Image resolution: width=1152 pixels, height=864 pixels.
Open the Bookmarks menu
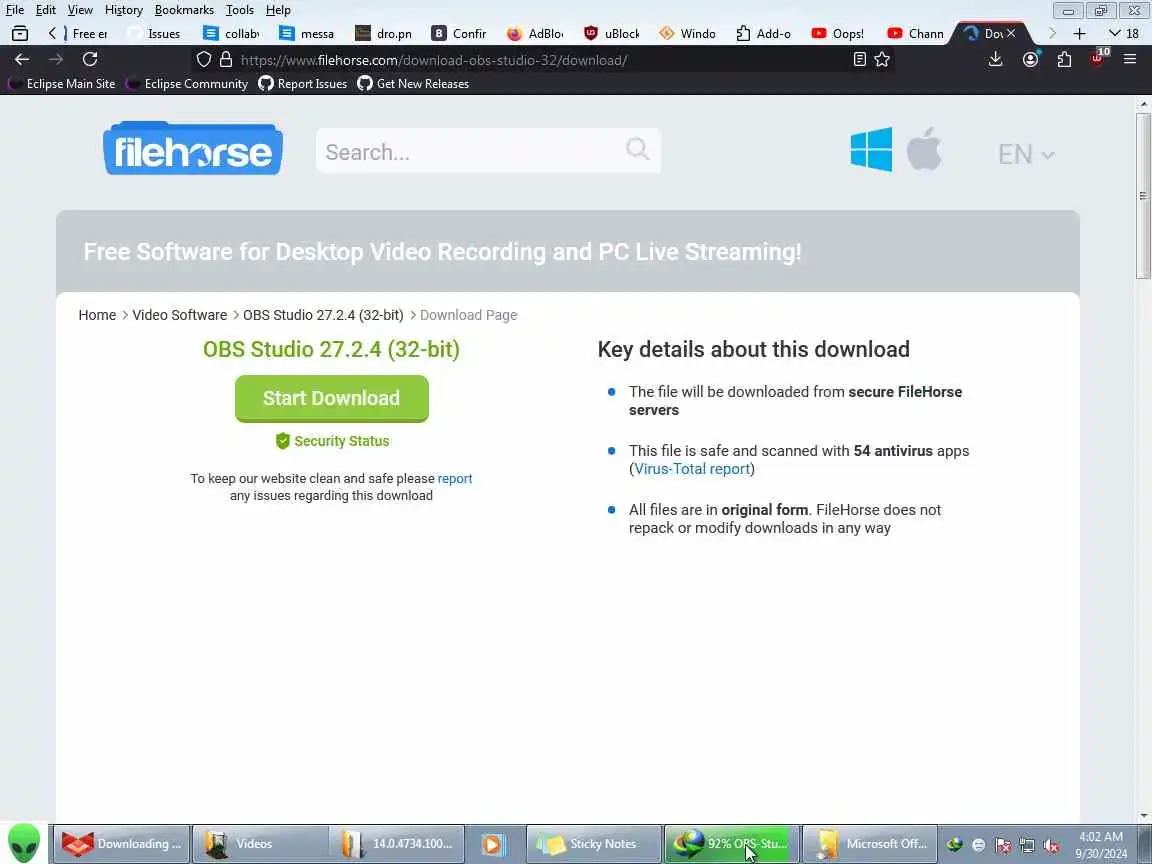184,10
